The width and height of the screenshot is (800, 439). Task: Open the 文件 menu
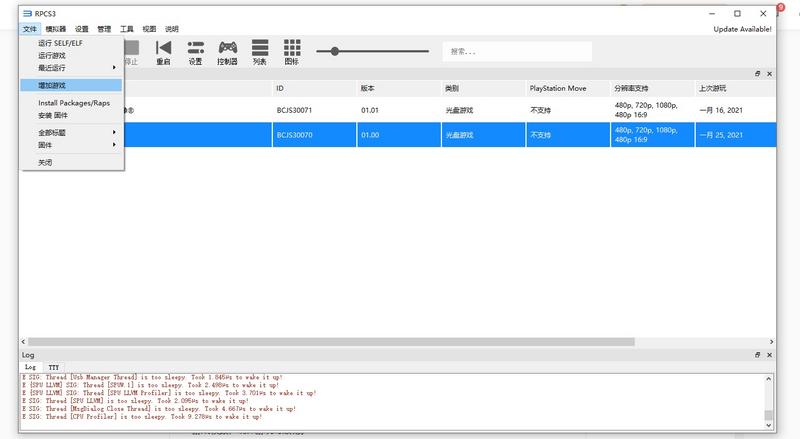click(x=30, y=29)
